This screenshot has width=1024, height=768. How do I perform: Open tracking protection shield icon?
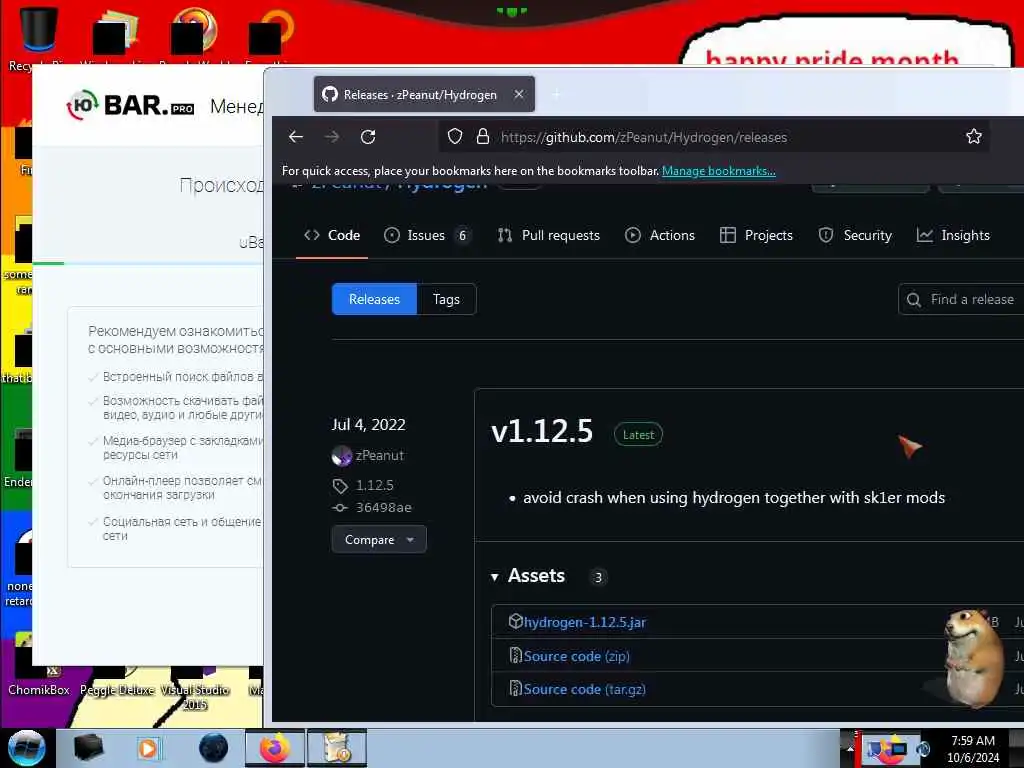point(455,136)
